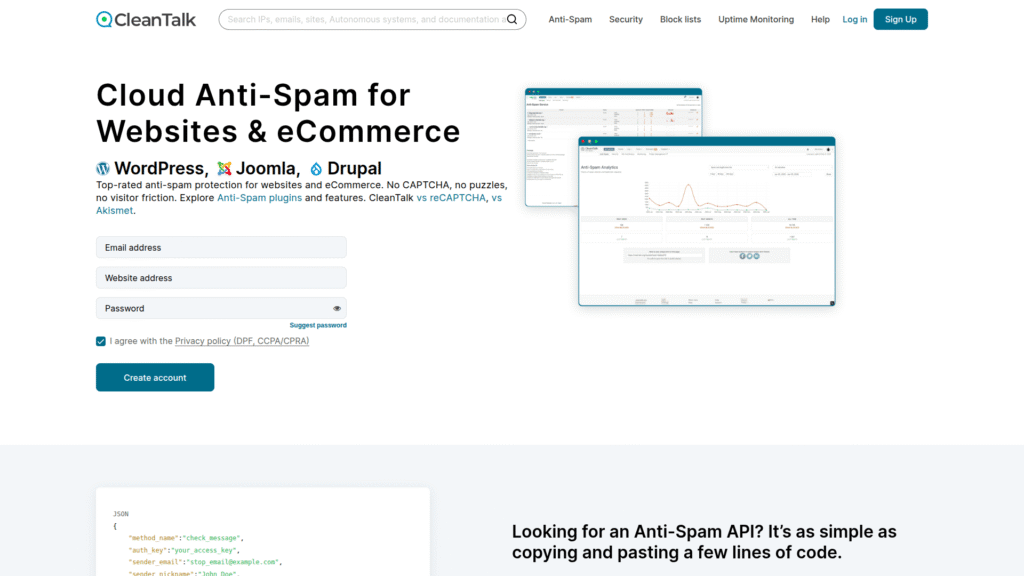Image resolution: width=1024 pixels, height=576 pixels.
Task: Click the CleanTalk logo
Action: point(146,20)
